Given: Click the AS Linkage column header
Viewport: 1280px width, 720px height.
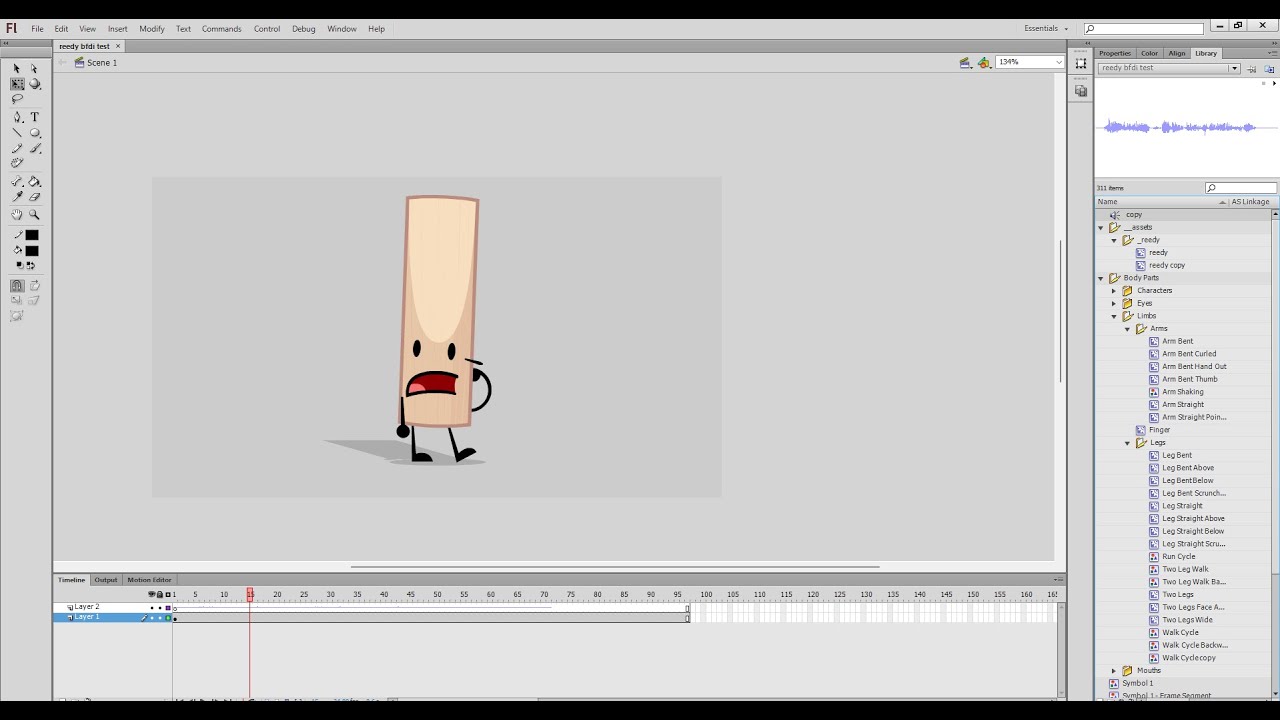Looking at the screenshot, I should coord(1250,202).
